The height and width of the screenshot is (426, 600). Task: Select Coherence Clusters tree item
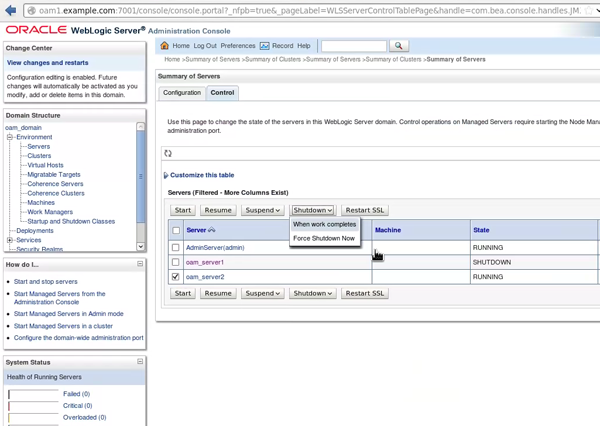tap(56, 193)
